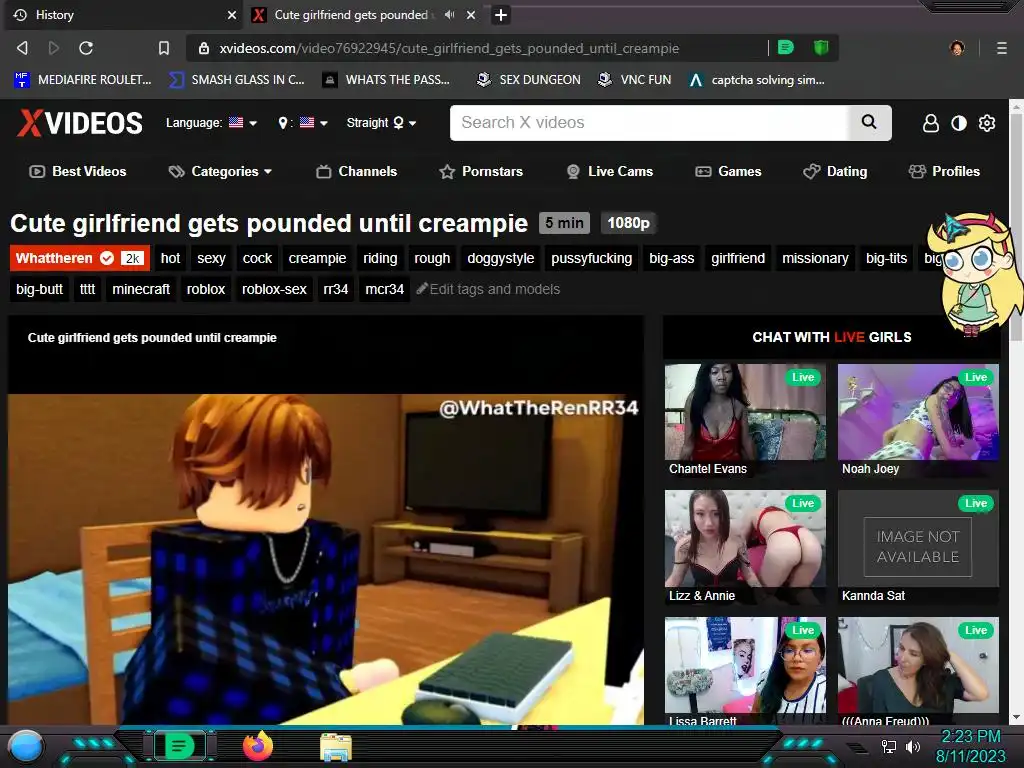This screenshot has width=1024, height=768.
Task: Click the padlock site info icon
Action: 204,48
